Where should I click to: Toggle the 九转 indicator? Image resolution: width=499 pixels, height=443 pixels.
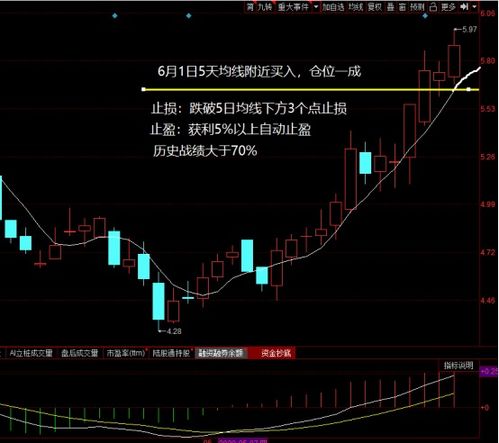tap(265, 7)
